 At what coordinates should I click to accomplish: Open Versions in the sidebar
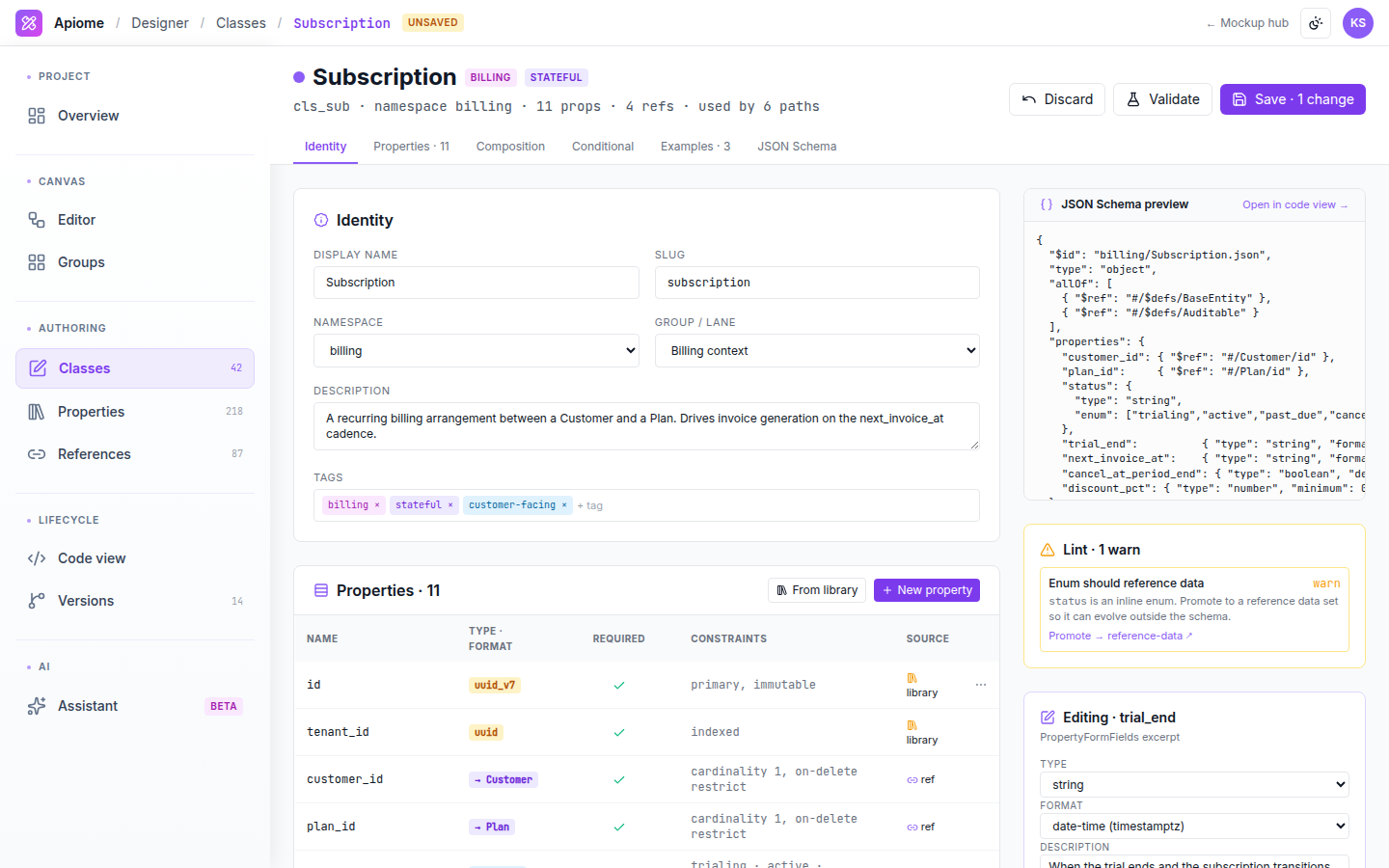(135, 601)
